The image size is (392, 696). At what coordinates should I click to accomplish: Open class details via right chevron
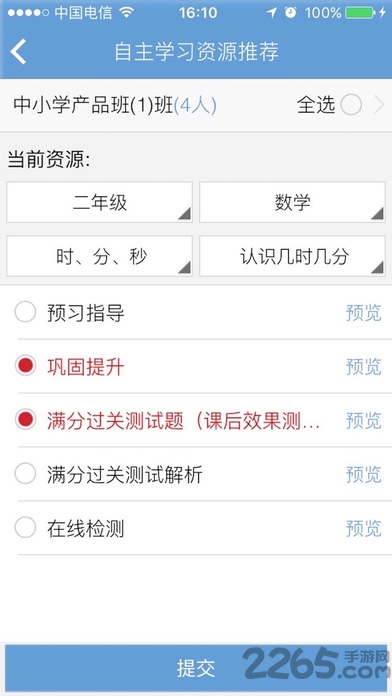tap(379, 105)
